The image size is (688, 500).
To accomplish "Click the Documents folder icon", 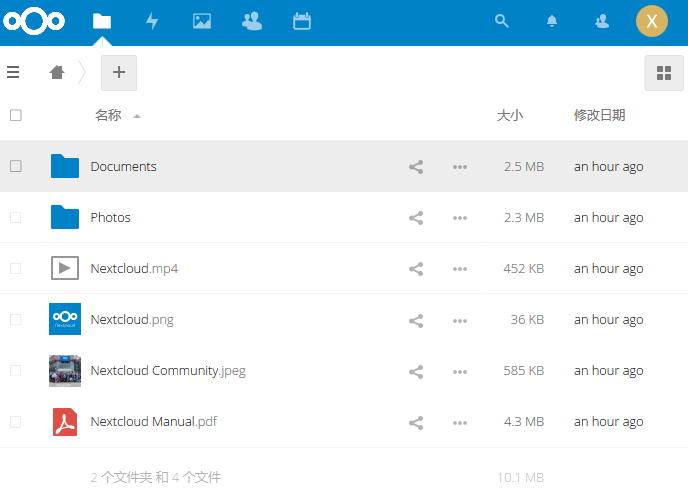I will (65, 166).
